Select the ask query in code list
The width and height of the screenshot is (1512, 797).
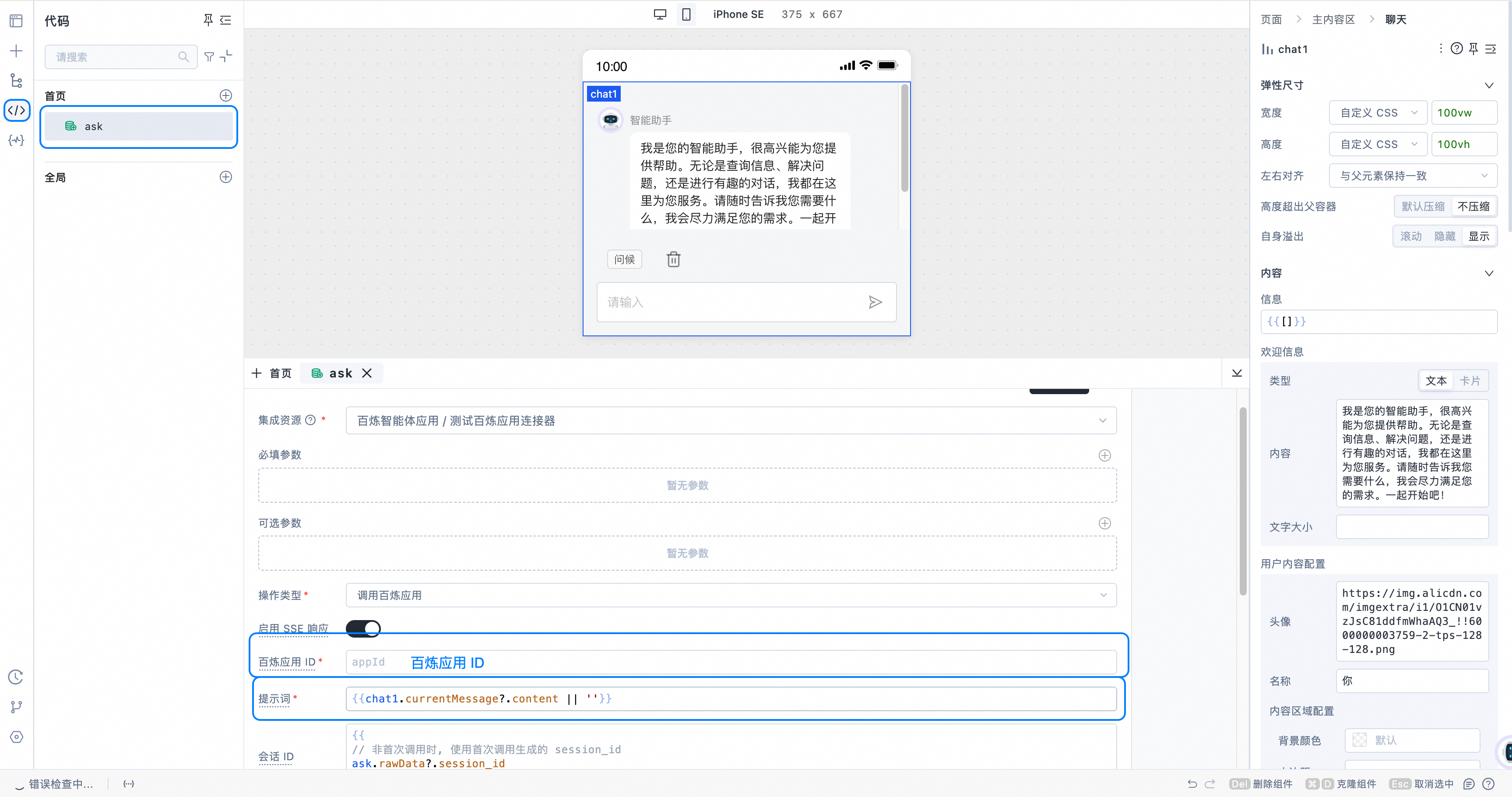[x=138, y=126]
